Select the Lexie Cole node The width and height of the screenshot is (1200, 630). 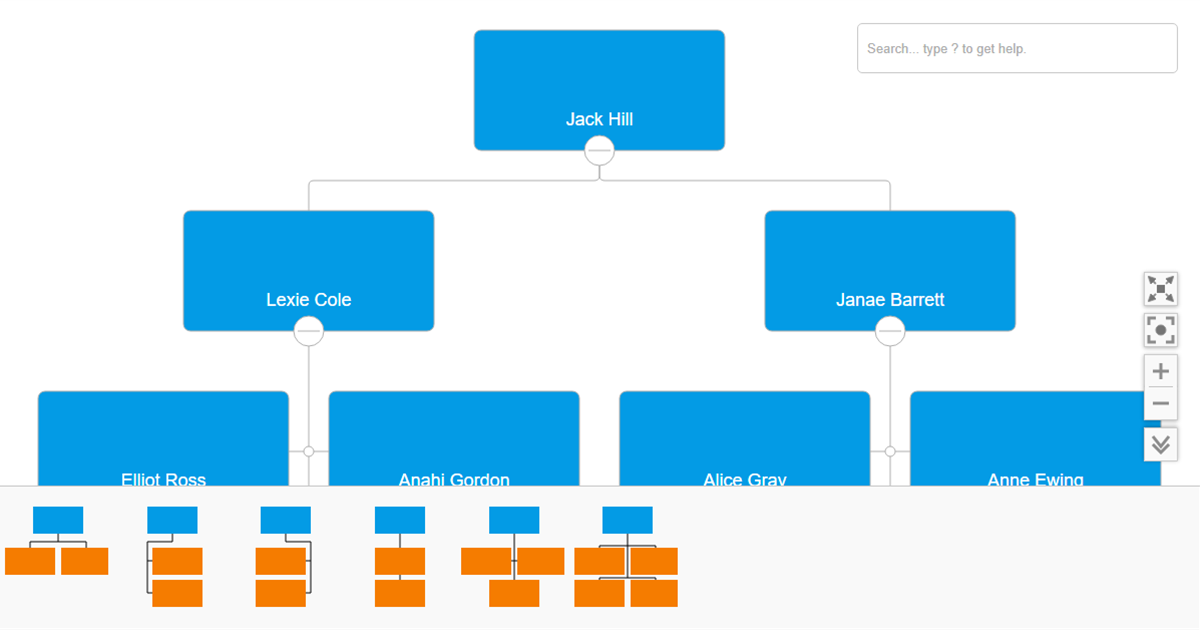[x=308, y=270]
